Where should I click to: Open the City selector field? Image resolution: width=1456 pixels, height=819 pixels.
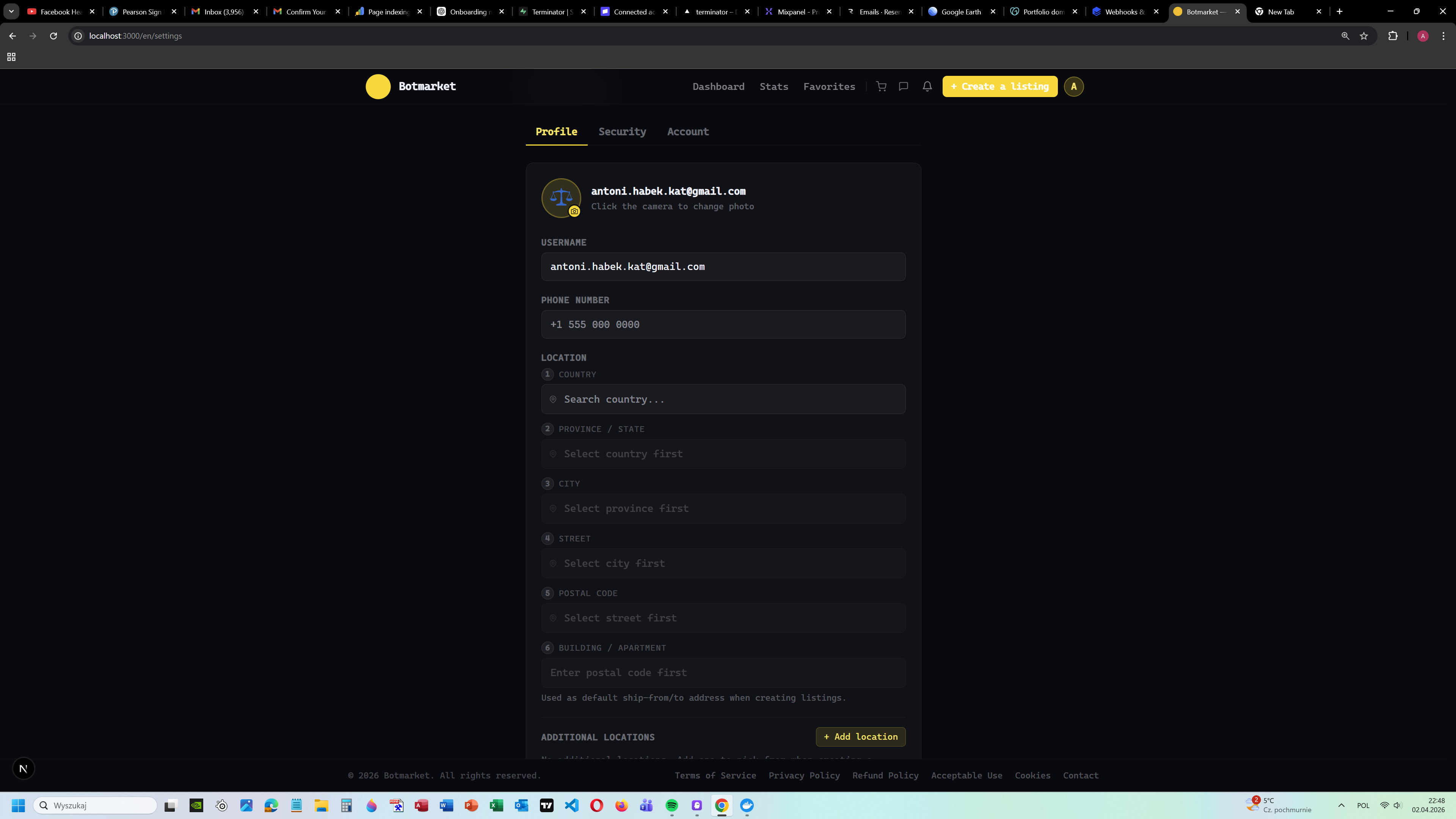pyautogui.click(x=723, y=509)
